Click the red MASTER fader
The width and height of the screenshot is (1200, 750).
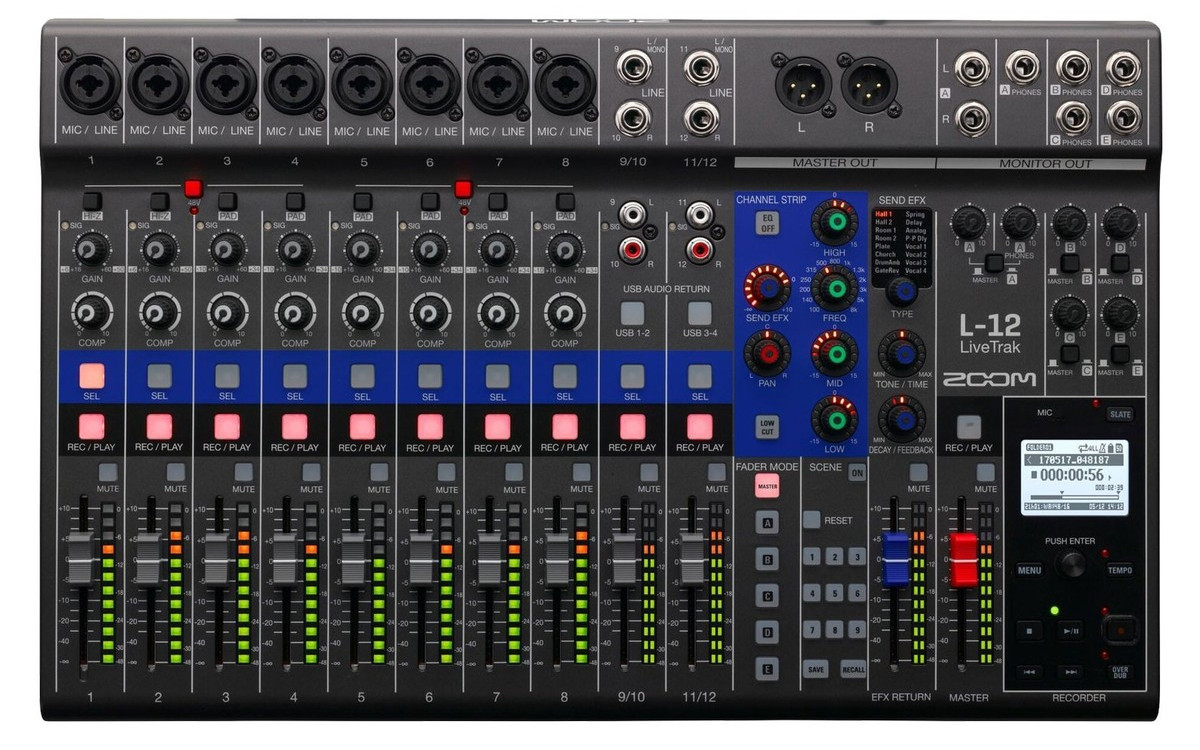[x=964, y=560]
